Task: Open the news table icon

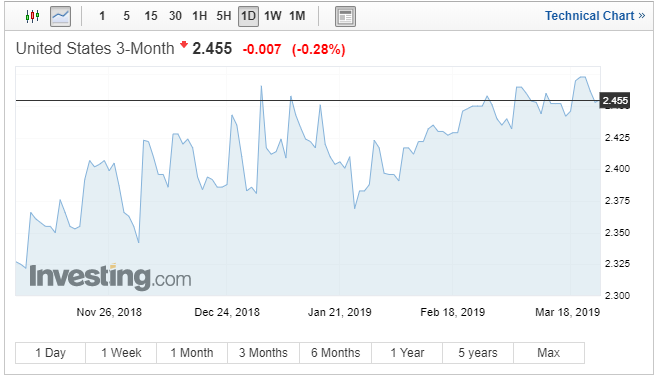Action: point(345,17)
